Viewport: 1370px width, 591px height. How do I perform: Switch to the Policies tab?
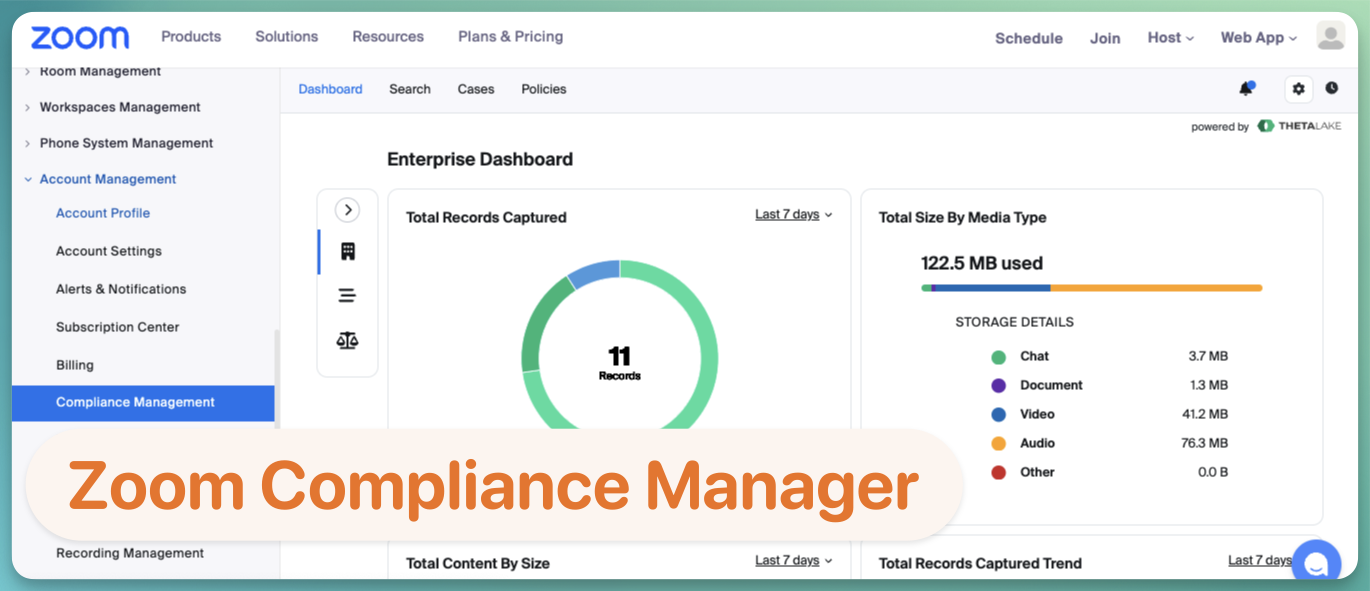pos(544,89)
